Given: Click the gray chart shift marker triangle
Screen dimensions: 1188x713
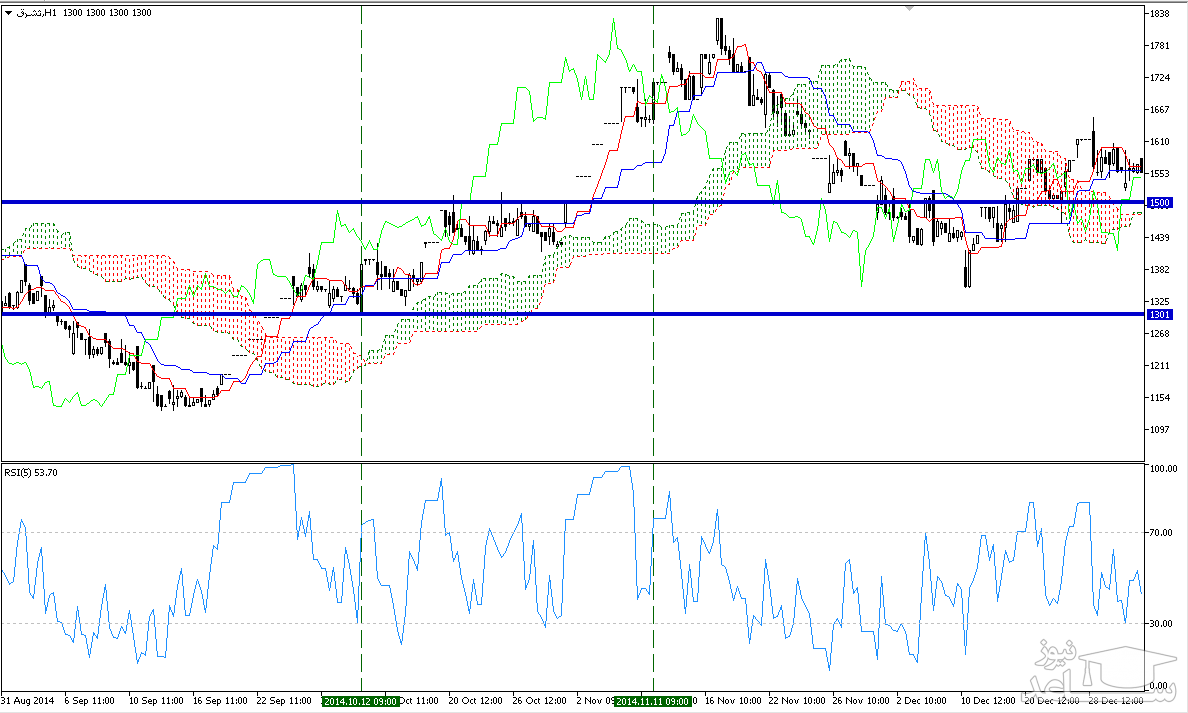Looking at the screenshot, I should [907, 9].
